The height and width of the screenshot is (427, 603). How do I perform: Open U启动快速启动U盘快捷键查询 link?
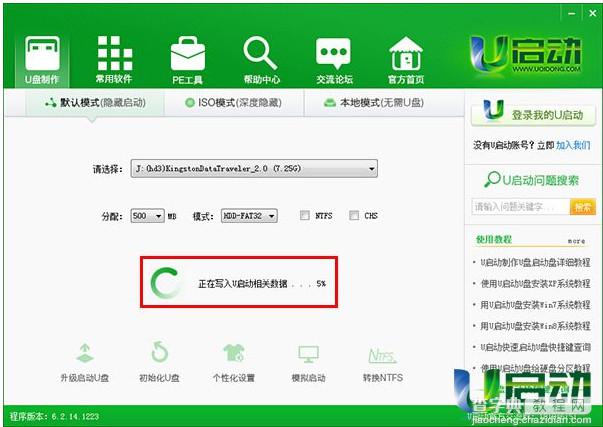click(535, 347)
